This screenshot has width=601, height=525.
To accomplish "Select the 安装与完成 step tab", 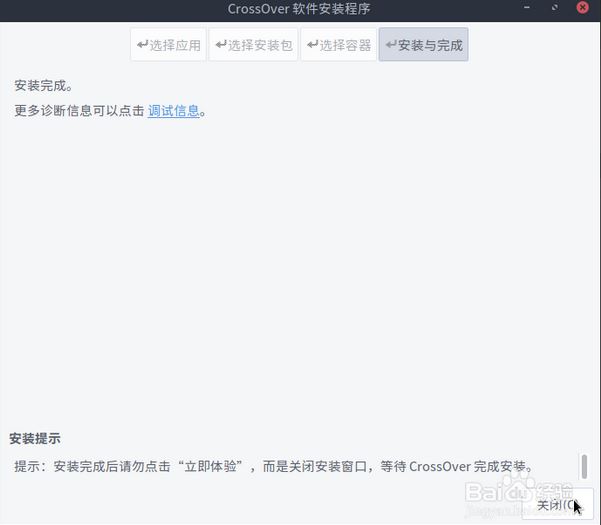I will point(424,44).
